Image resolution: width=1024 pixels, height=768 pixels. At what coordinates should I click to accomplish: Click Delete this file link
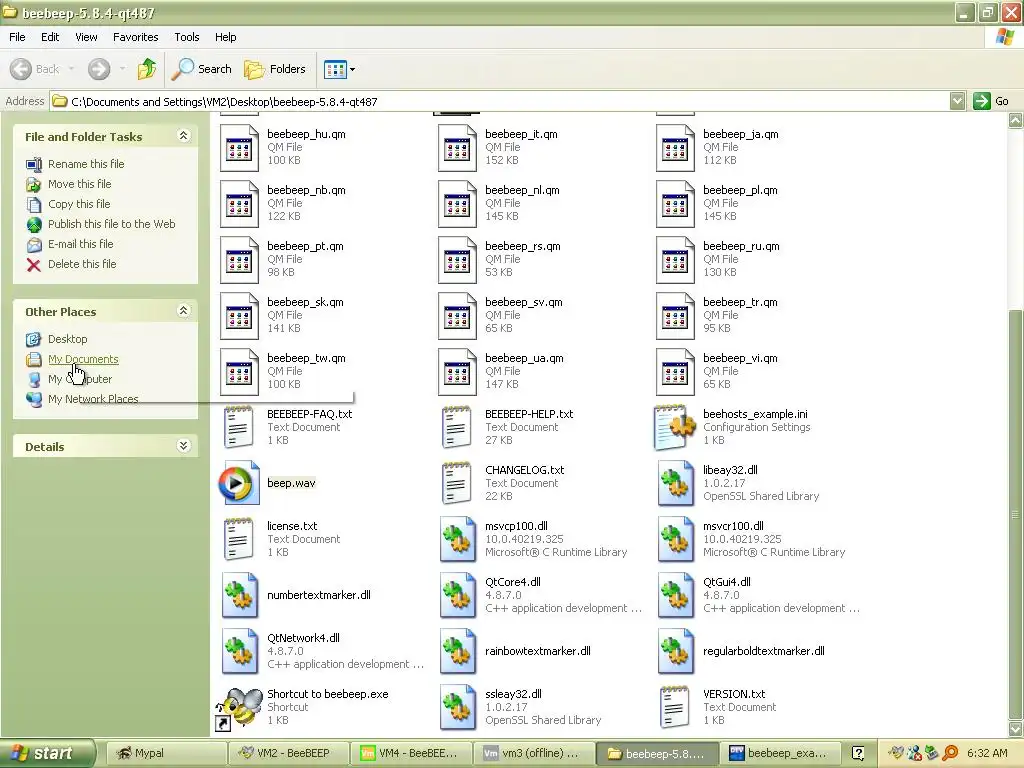82,264
